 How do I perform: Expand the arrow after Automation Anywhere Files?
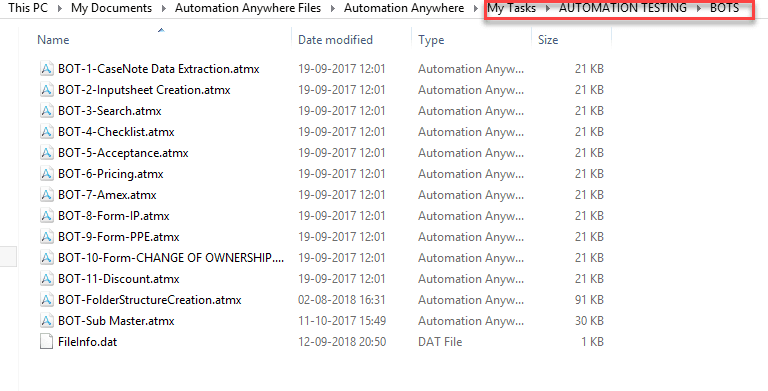pos(333,8)
